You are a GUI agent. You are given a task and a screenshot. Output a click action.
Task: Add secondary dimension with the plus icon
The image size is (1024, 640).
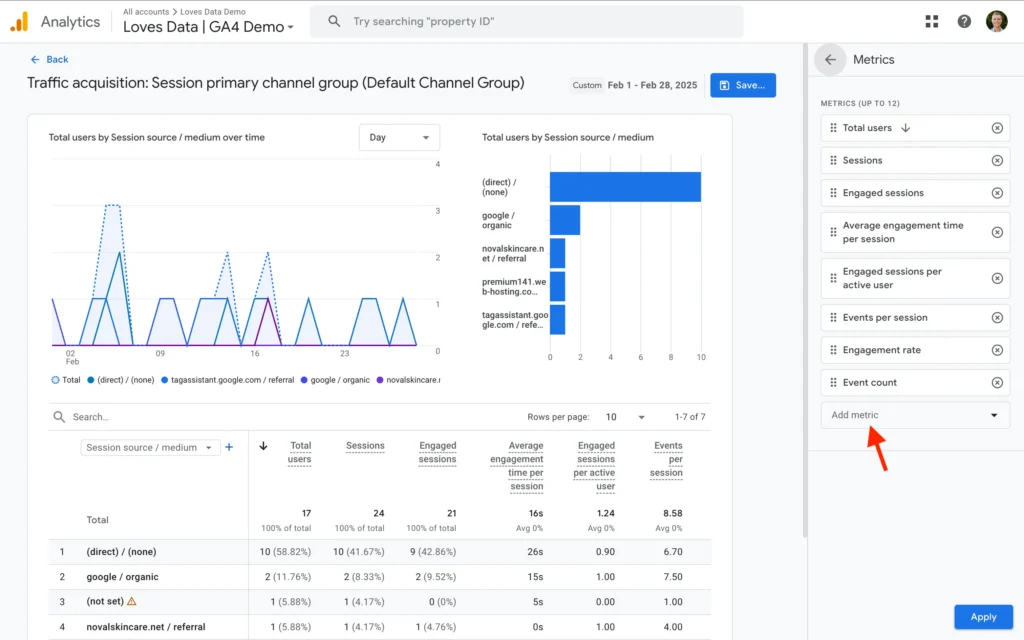pos(228,448)
